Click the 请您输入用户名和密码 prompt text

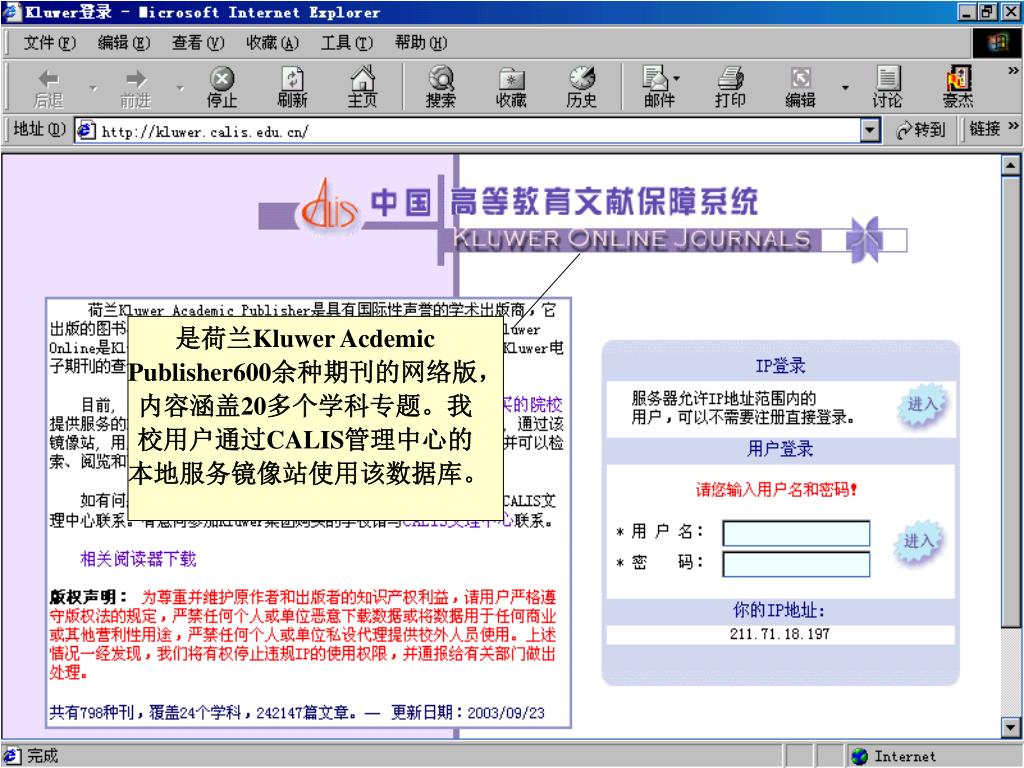pos(776,490)
